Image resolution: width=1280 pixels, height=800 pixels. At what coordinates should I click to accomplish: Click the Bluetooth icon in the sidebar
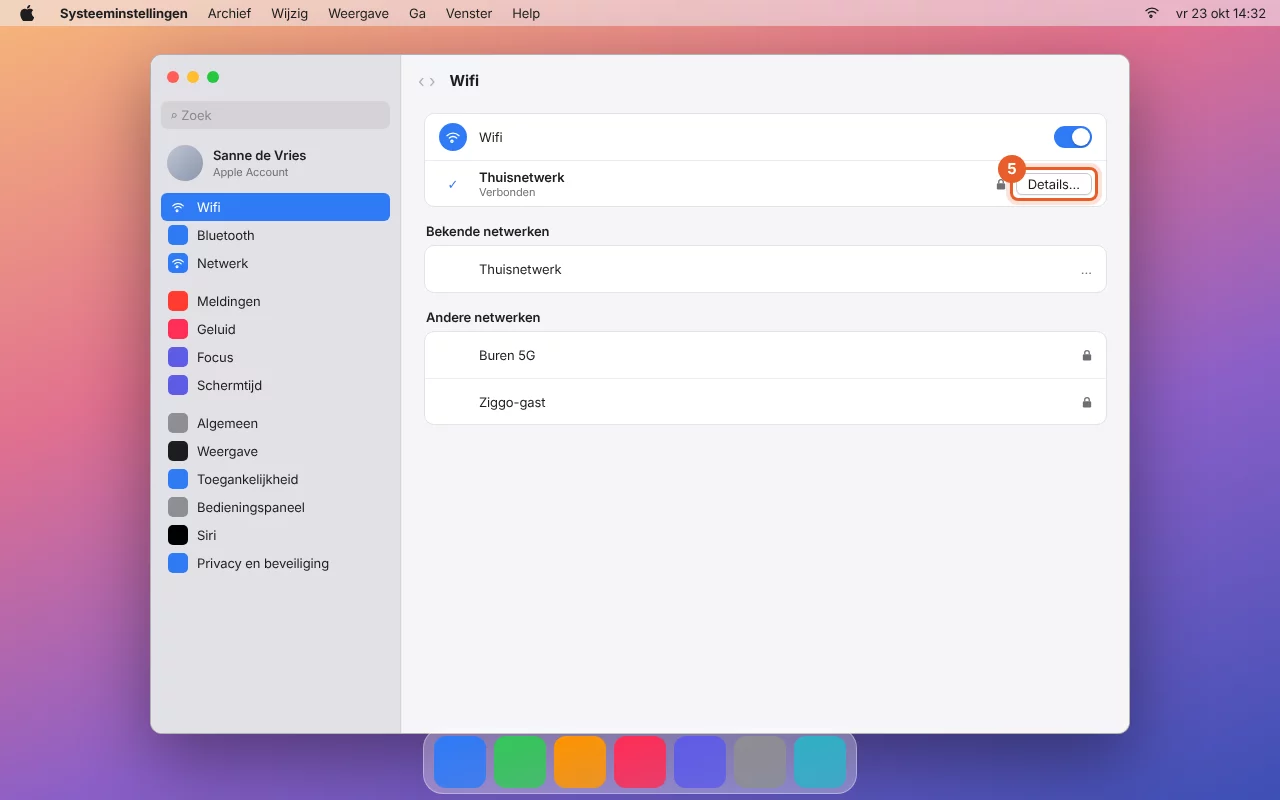pos(178,235)
